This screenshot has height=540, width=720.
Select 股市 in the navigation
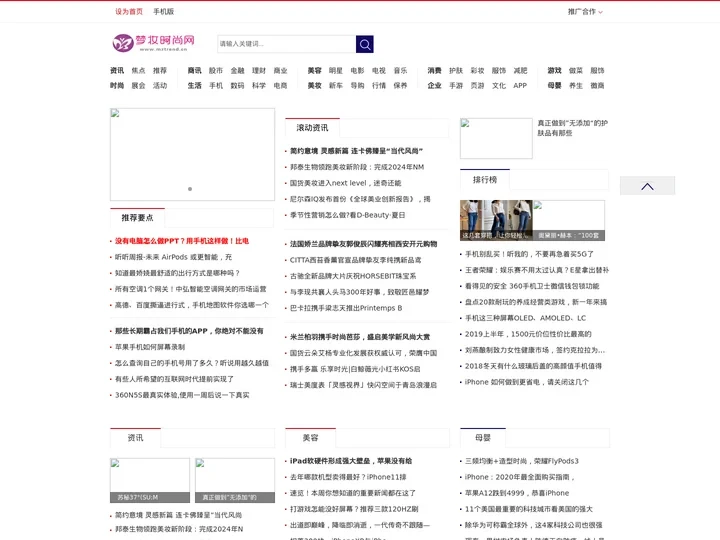(x=216, y=70)
